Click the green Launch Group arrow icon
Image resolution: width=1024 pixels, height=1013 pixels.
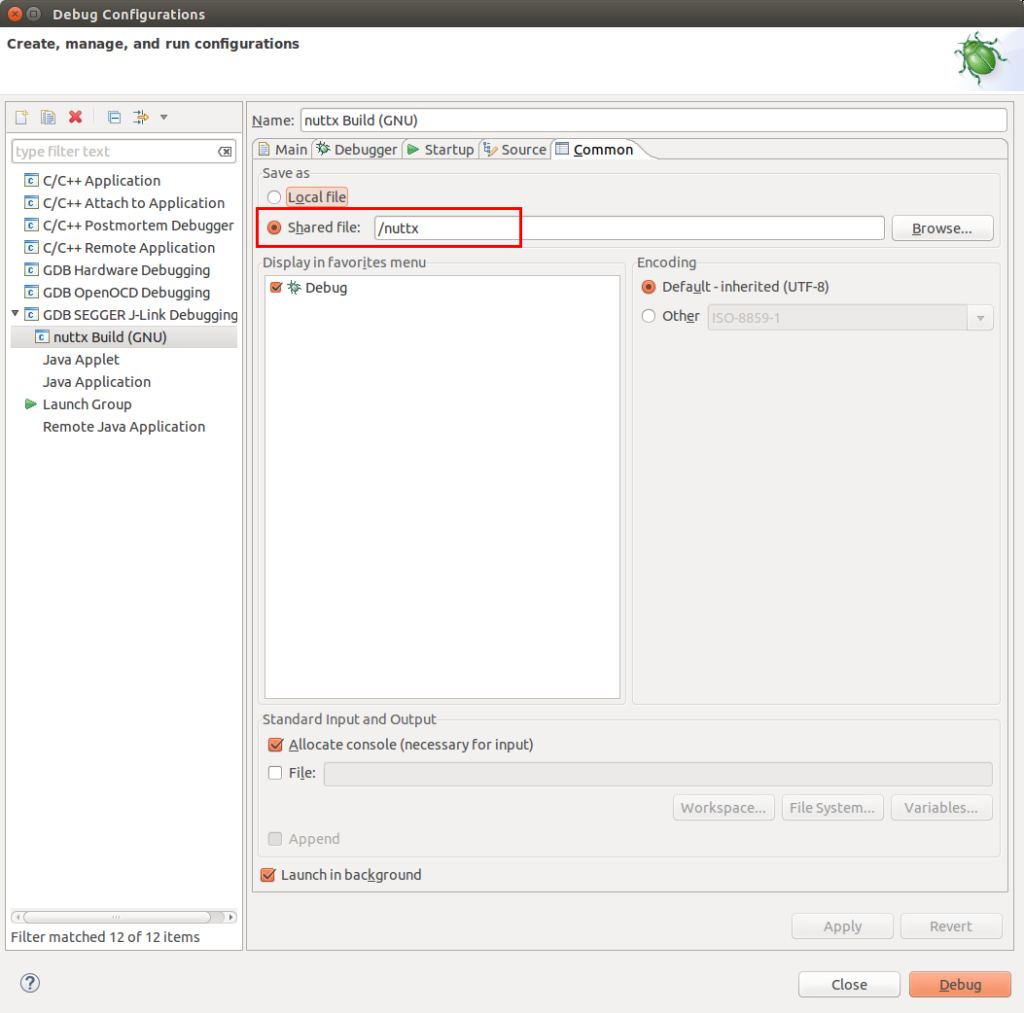pos(30,404)
